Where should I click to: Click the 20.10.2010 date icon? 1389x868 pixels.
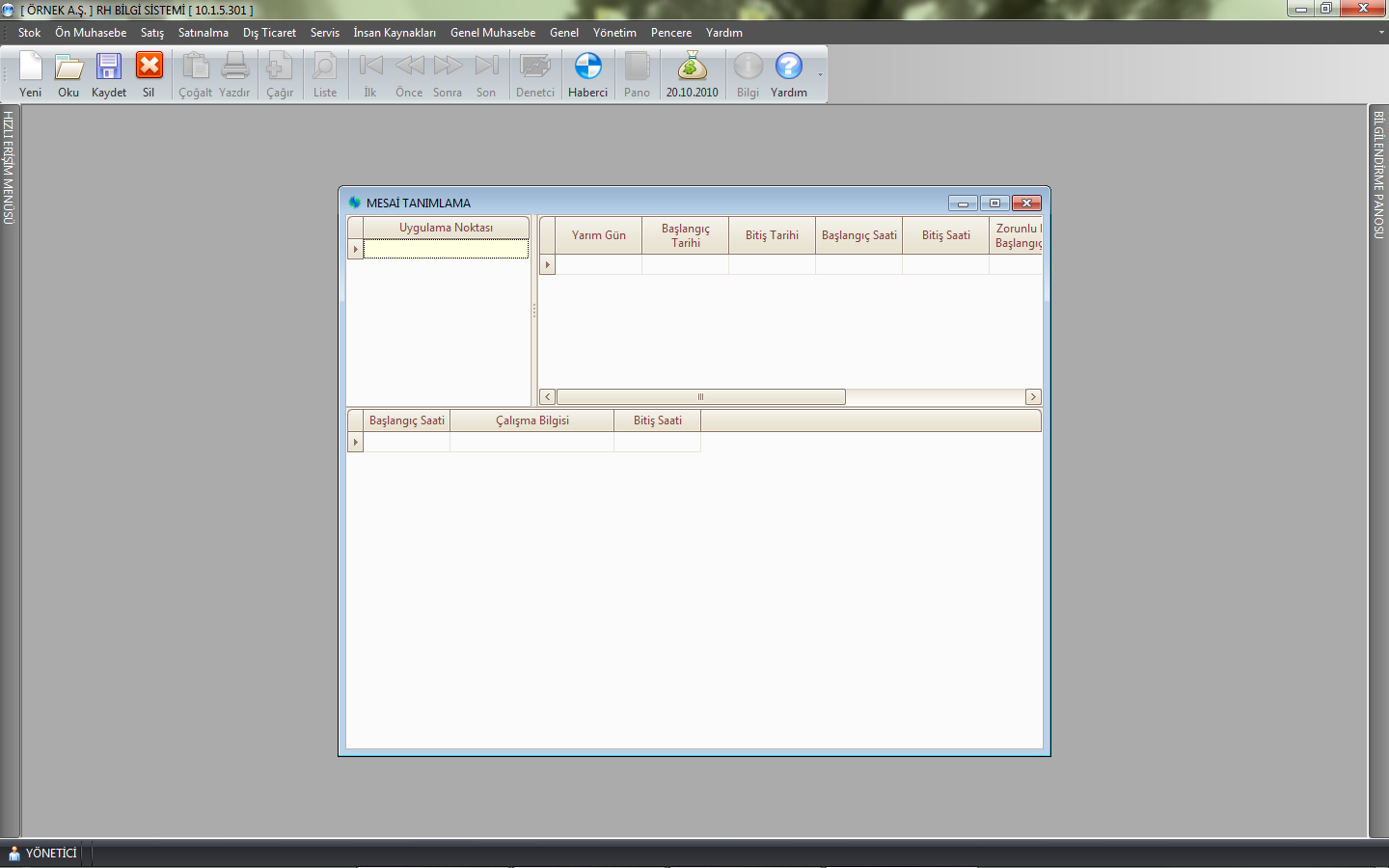pyautogui.click(x=692, y=68)
